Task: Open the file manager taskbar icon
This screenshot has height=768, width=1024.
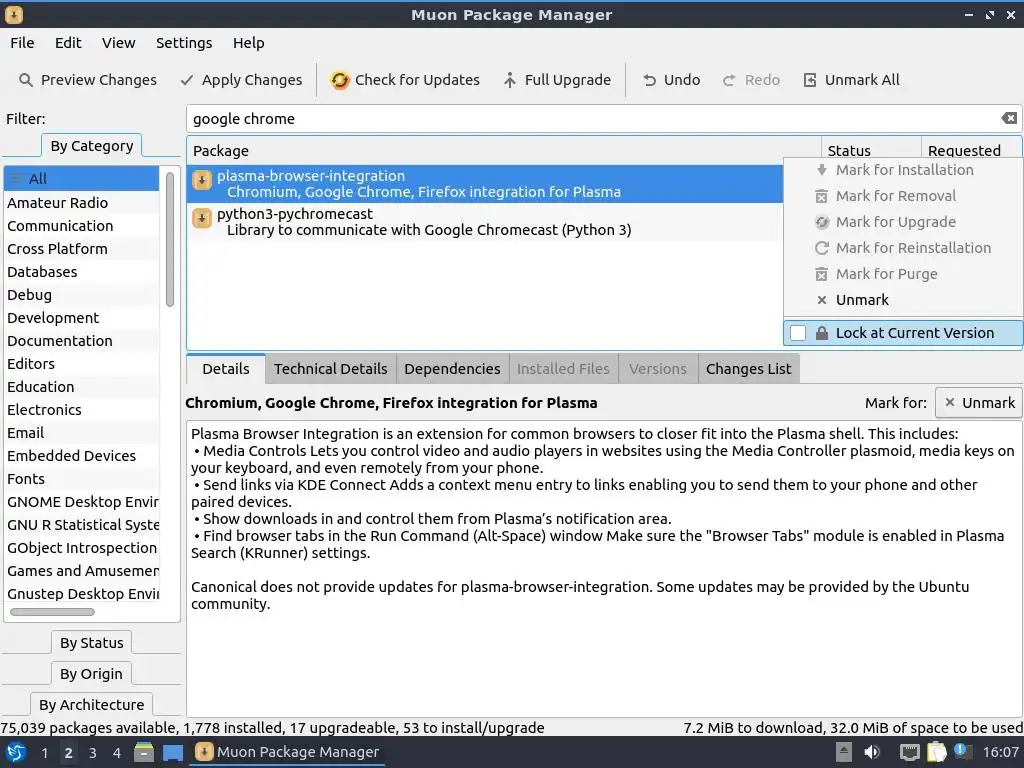Action: 144,752
